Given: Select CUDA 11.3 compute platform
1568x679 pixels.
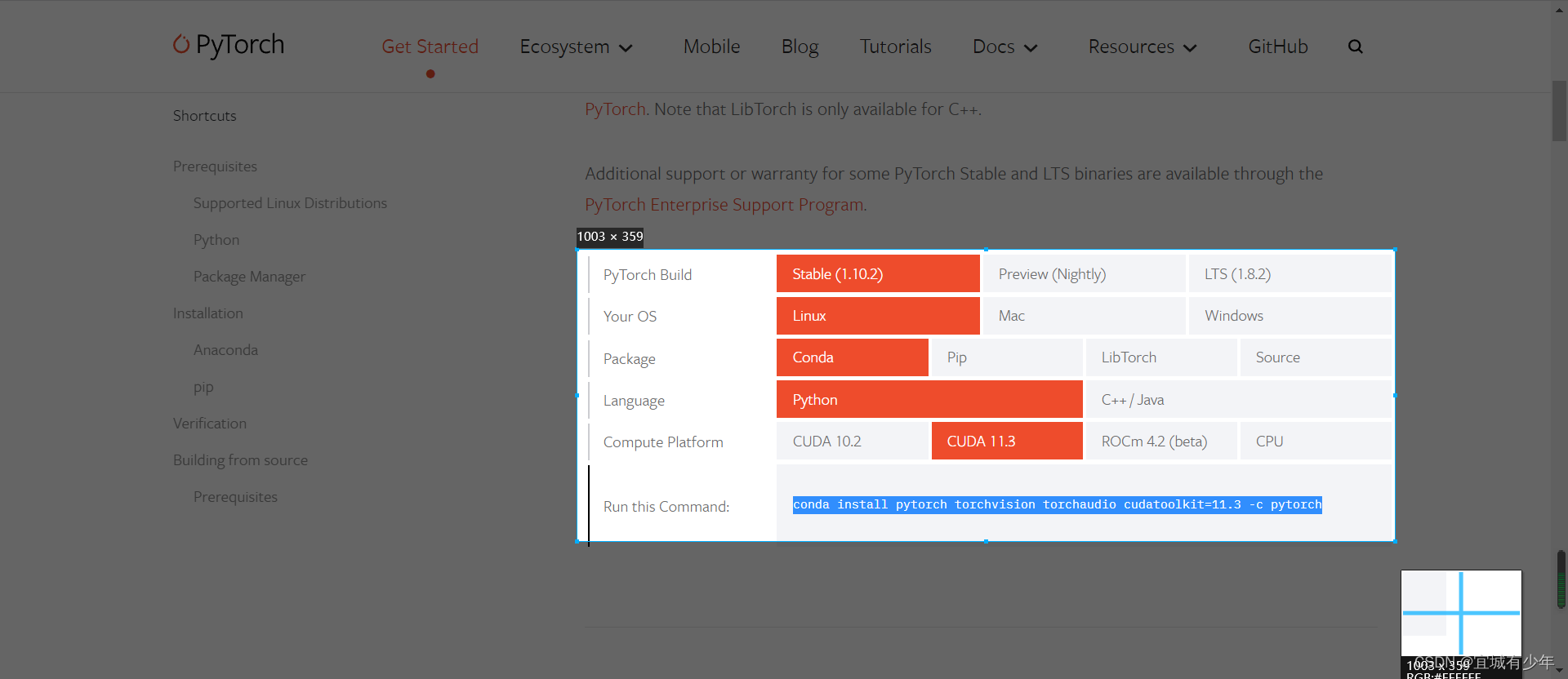Looking at the screenshot, I should [1007, 441].
